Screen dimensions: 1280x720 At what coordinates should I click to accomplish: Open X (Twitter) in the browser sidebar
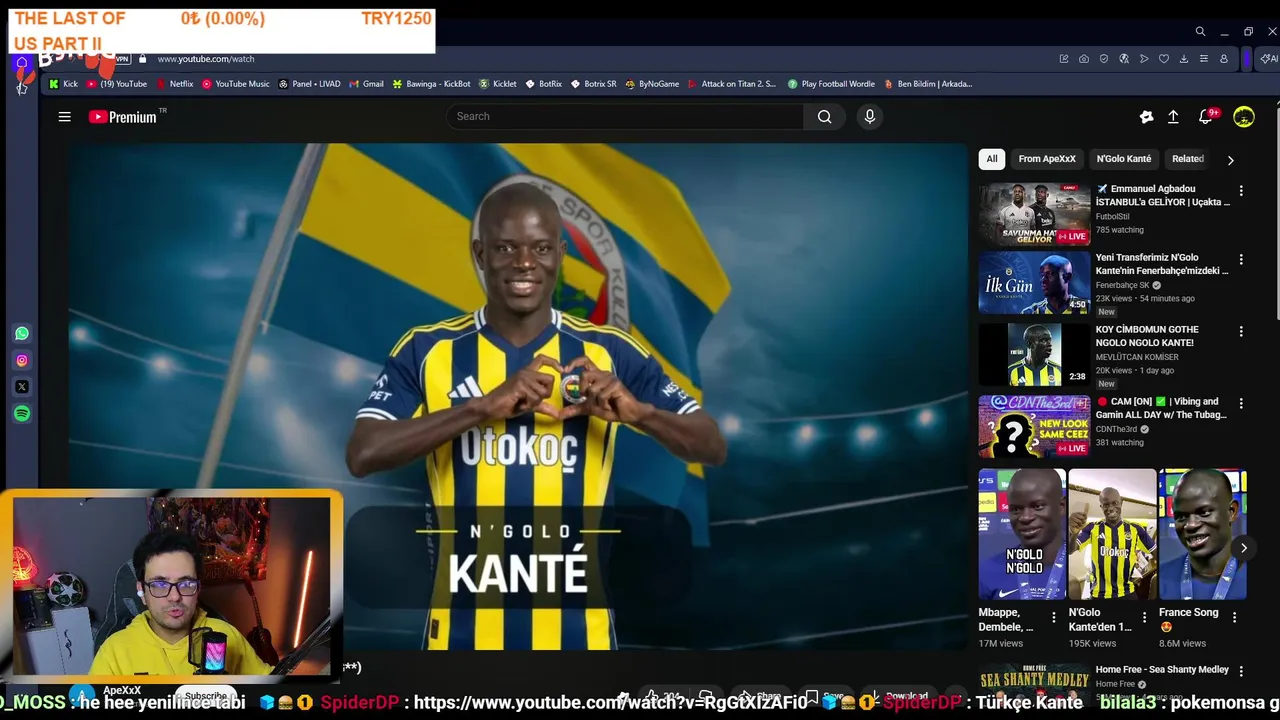22,387
